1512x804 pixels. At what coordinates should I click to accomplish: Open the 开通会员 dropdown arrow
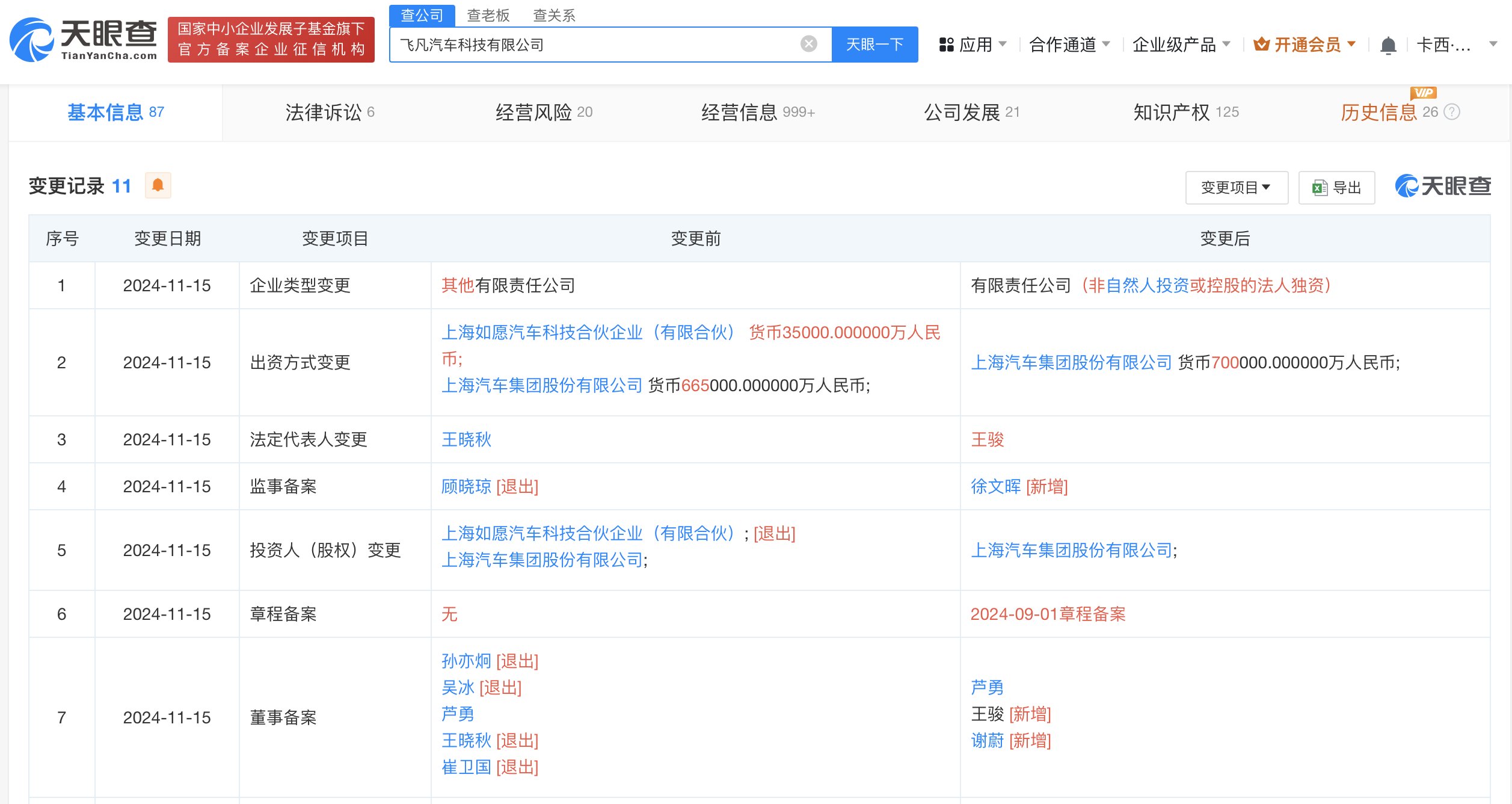click(x=1351, y=44)
